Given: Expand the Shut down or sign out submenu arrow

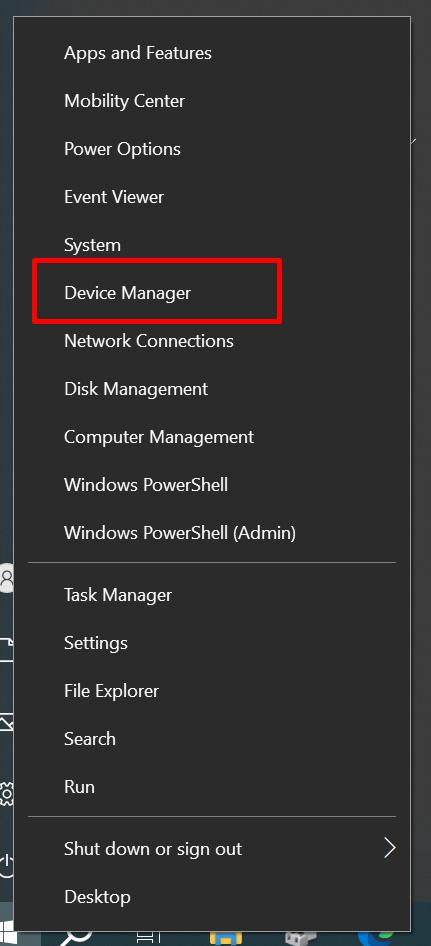Looking at the screenshot, I should pyautogui.click(x=389, y=848).
